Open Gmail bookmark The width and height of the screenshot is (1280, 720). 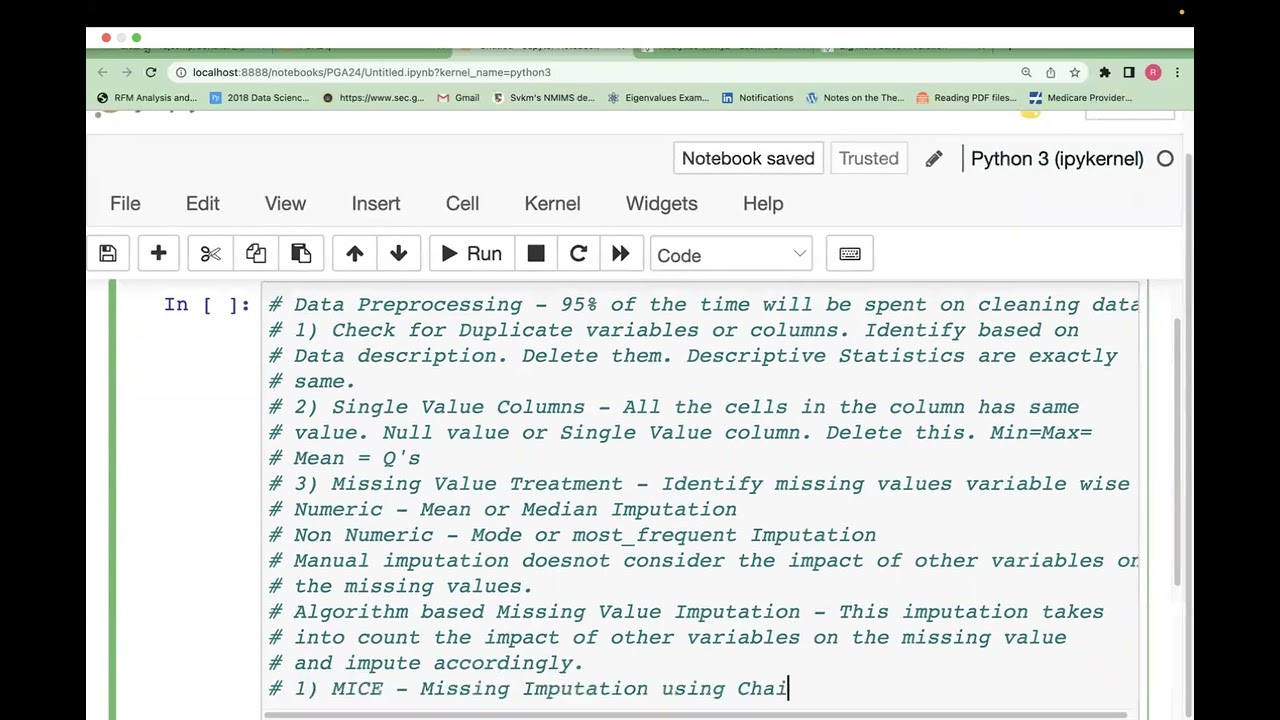459,98
